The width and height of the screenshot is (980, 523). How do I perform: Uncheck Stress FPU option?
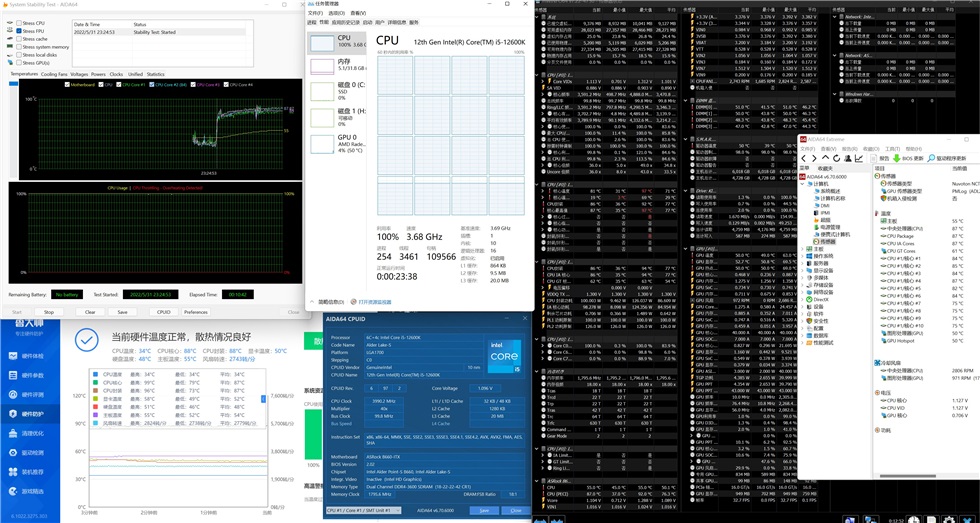pyautogui.click(x=19, y=31)
